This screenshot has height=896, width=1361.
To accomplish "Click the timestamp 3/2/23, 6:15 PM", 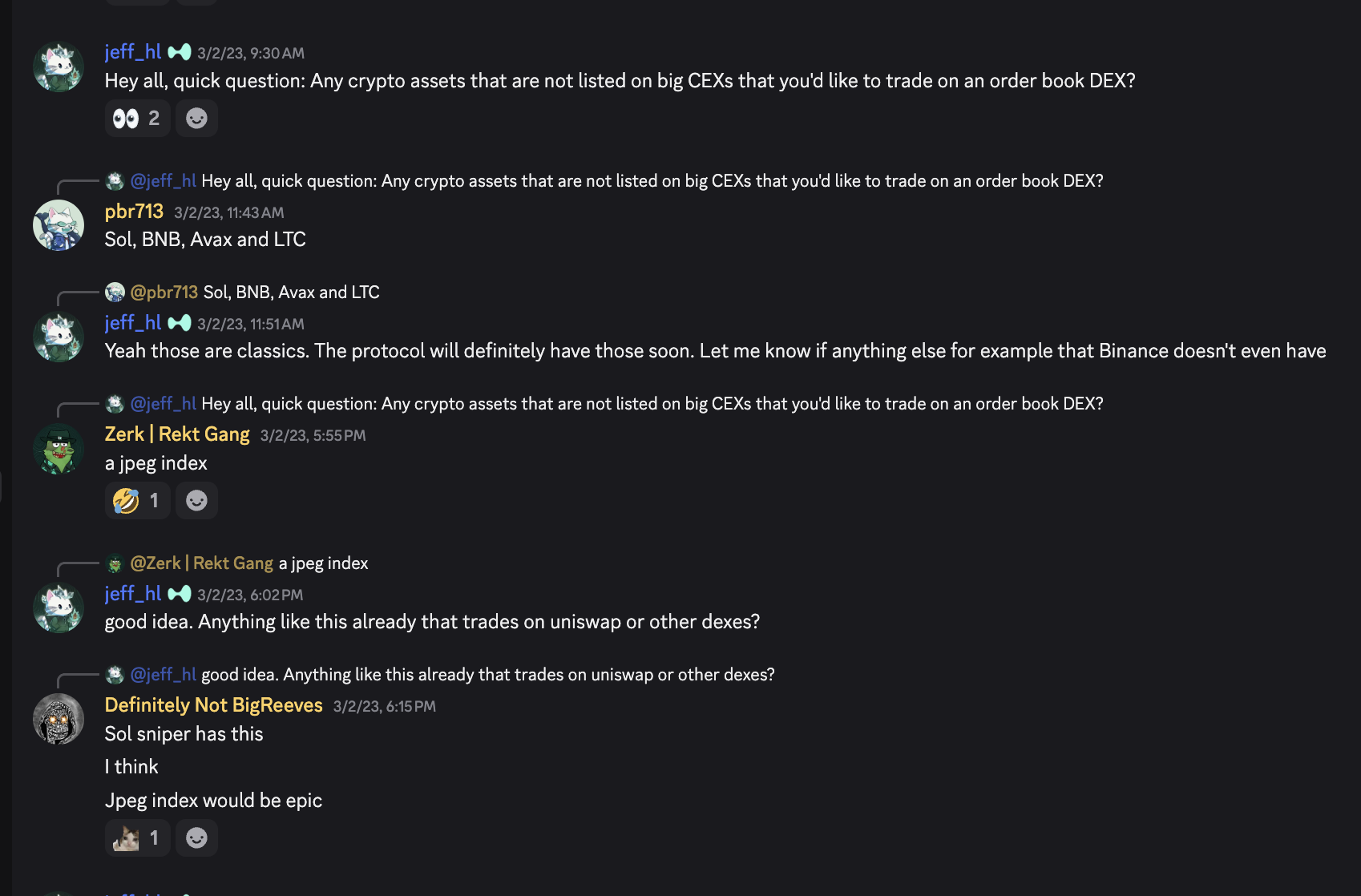I will coord(385,706).
